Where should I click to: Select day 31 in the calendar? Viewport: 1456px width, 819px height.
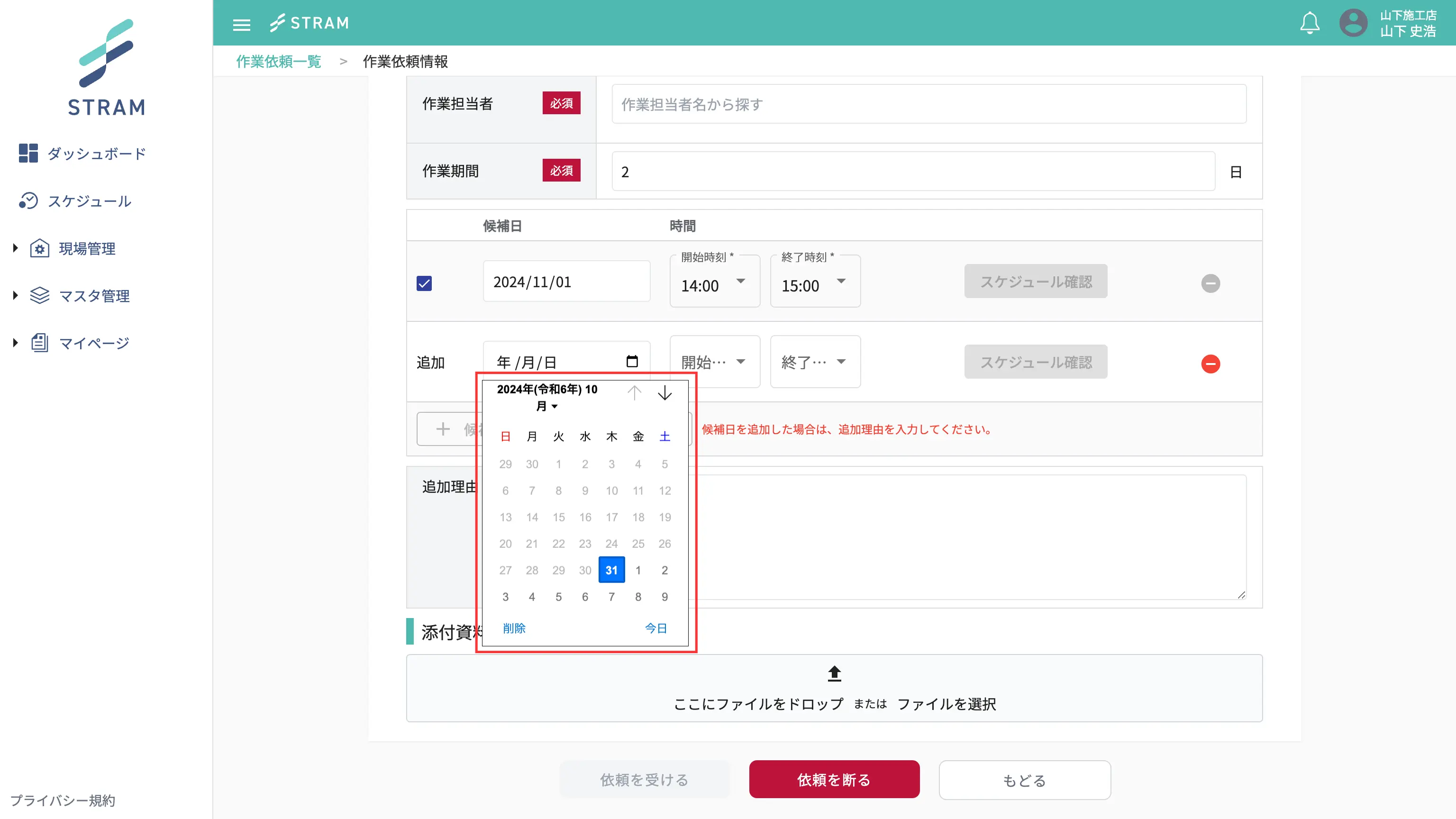coord(611,570)
